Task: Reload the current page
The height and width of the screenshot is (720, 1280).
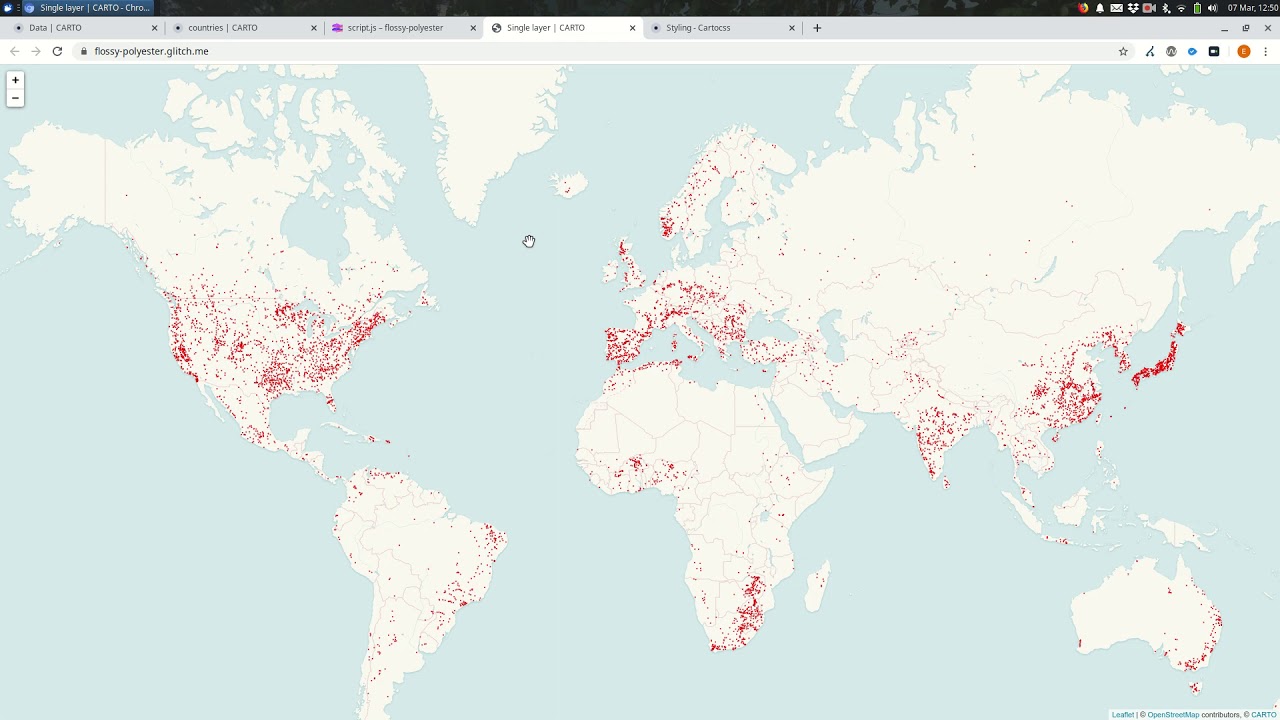Action: (x=57, y=51)
